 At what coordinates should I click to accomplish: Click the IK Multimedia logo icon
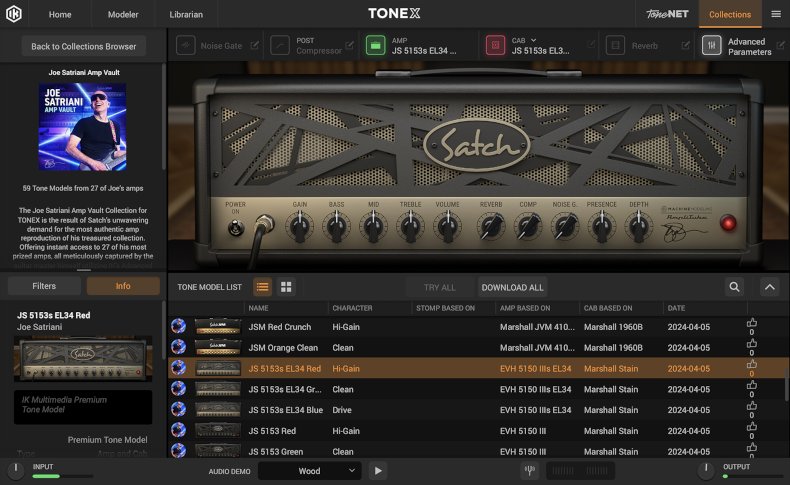(14, 14)
